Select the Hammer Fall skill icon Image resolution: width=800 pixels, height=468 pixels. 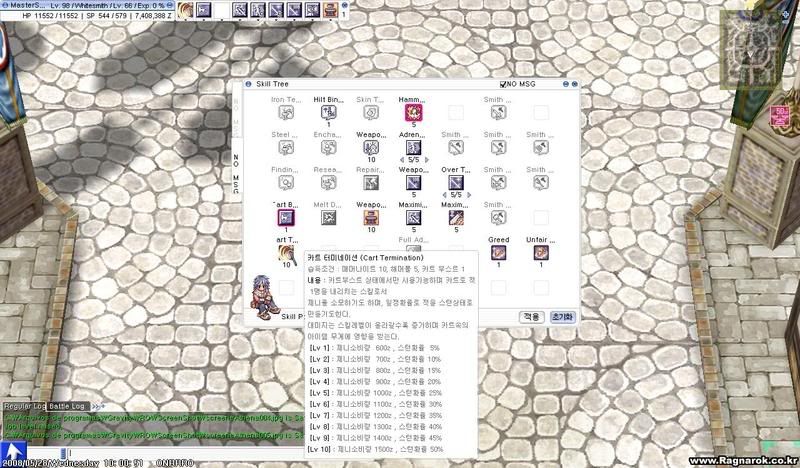413,112
